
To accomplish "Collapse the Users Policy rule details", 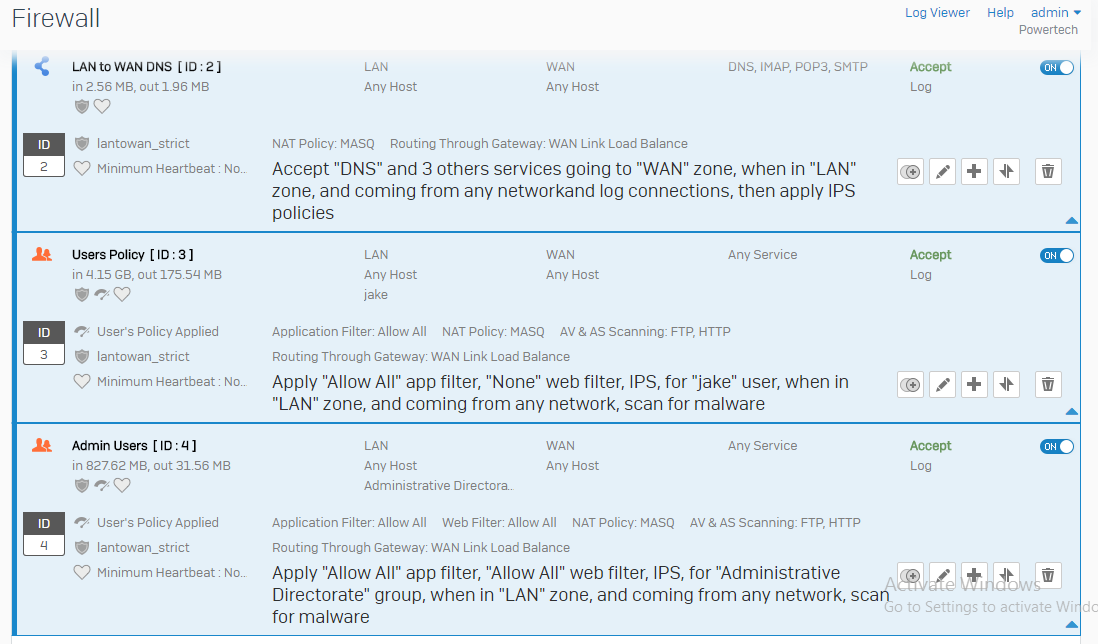I will (x=1071, y=412).
